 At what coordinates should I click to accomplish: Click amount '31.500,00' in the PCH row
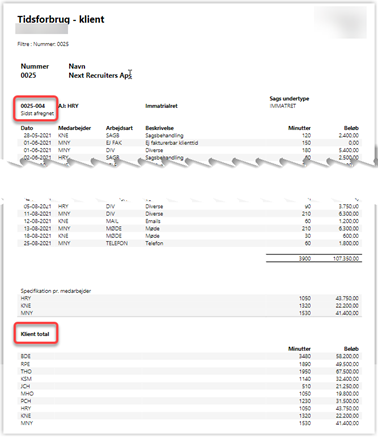(347, 401)
